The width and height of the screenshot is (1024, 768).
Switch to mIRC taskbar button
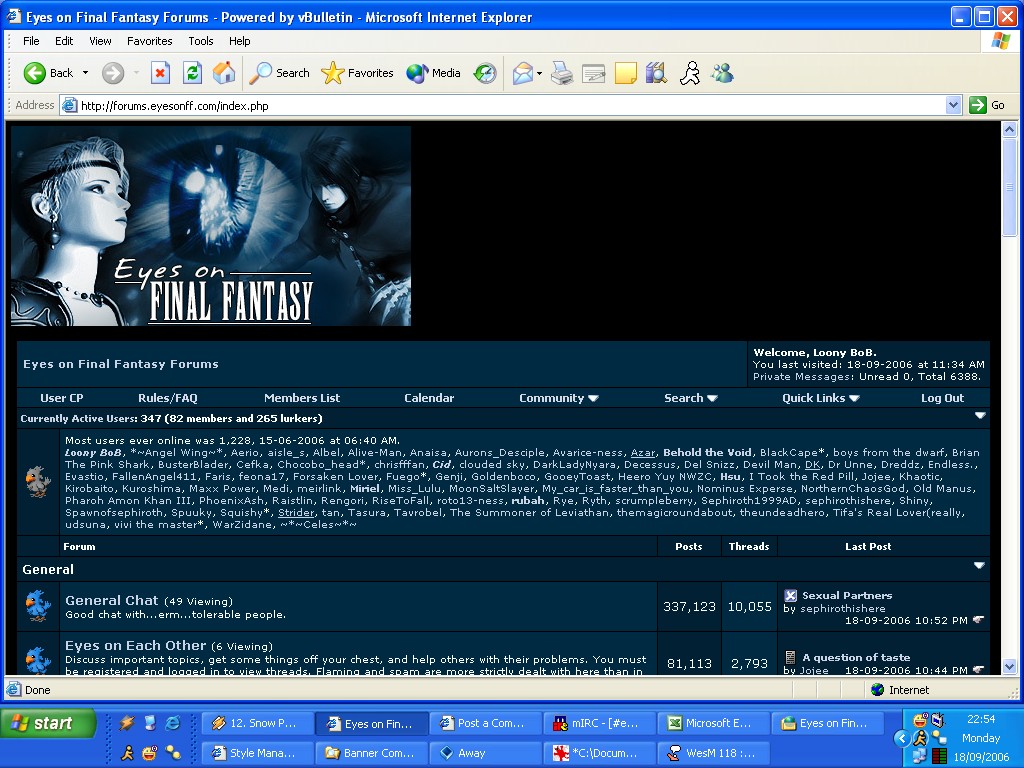point(600,723)
